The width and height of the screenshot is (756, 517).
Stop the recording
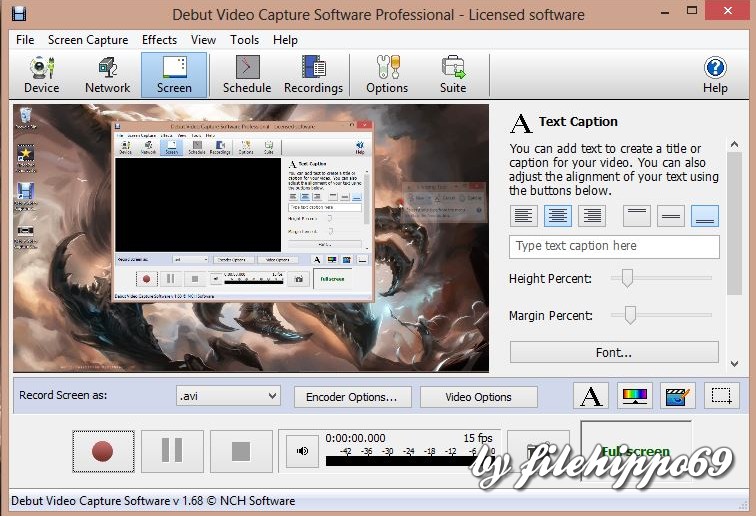[241, 451]
